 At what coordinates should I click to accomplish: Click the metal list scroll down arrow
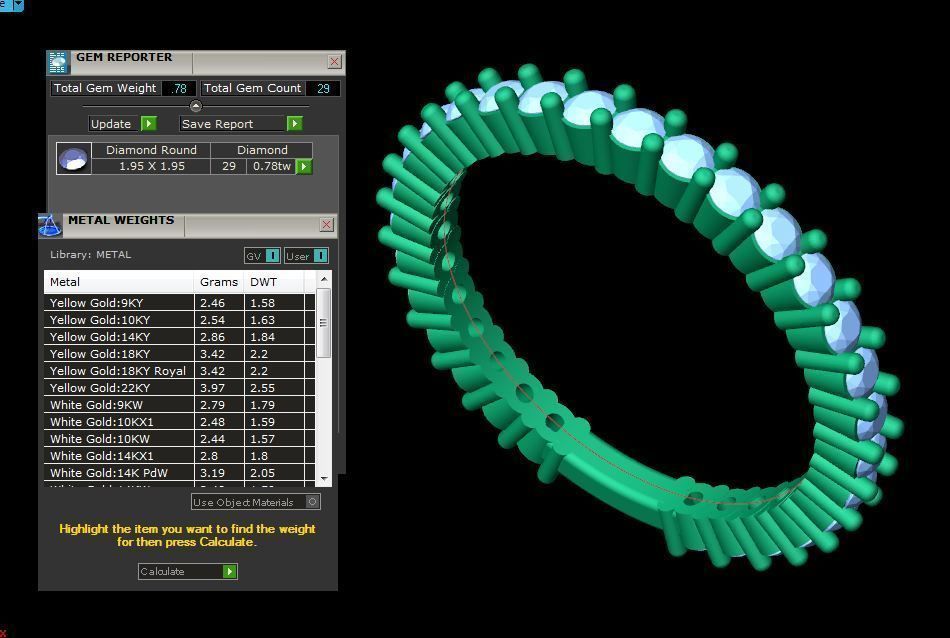coord(324,479)
